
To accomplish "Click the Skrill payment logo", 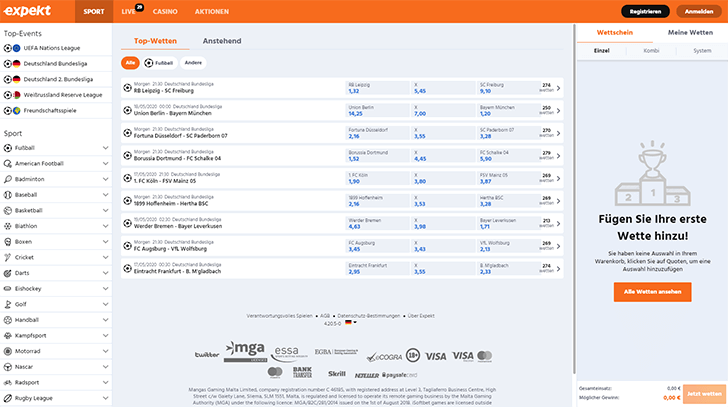I will point(337,374).
